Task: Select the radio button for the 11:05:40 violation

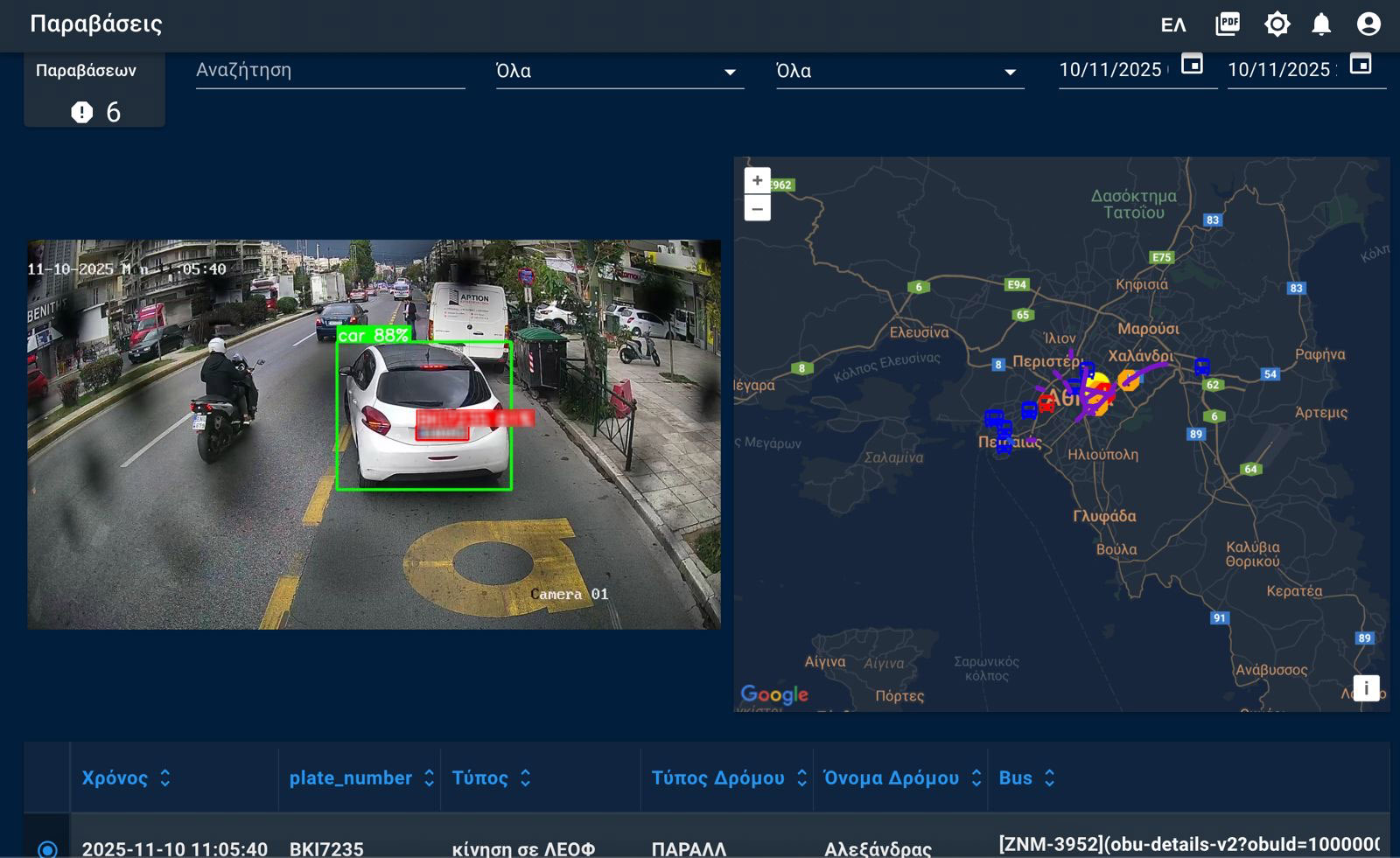Action: click(47, 849)
